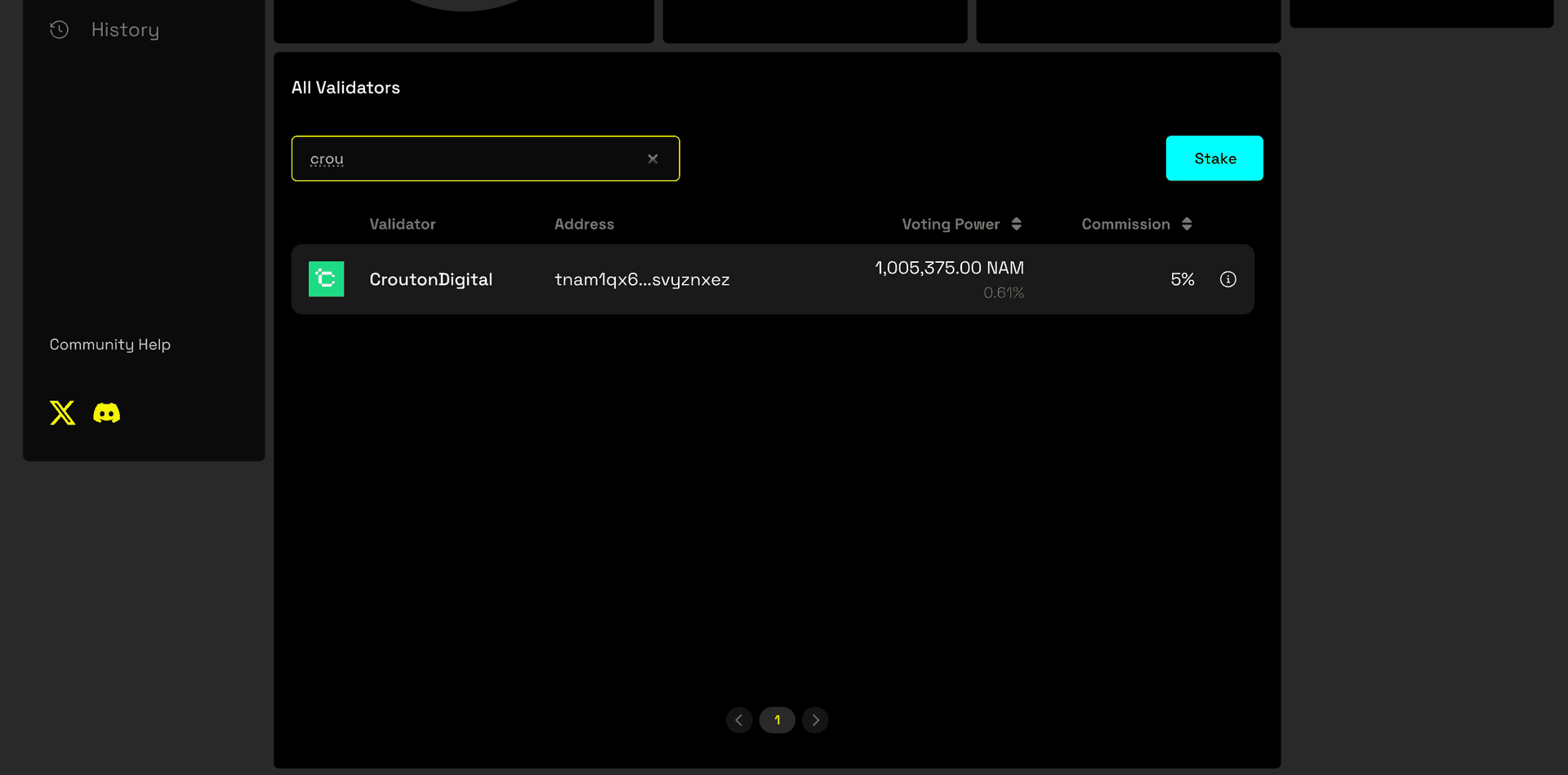Screen dimensions: 1568x775
Task: Open the Community Help link
Action: point(110,345)
